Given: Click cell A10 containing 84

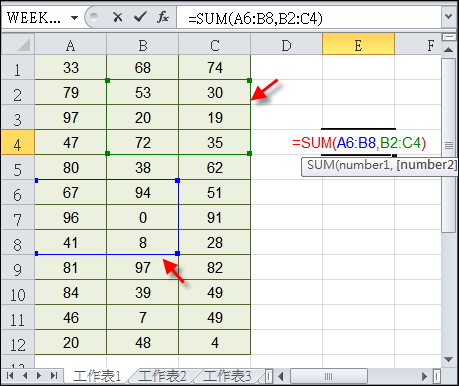Looking at the screenshot, I should coord(71,293).
